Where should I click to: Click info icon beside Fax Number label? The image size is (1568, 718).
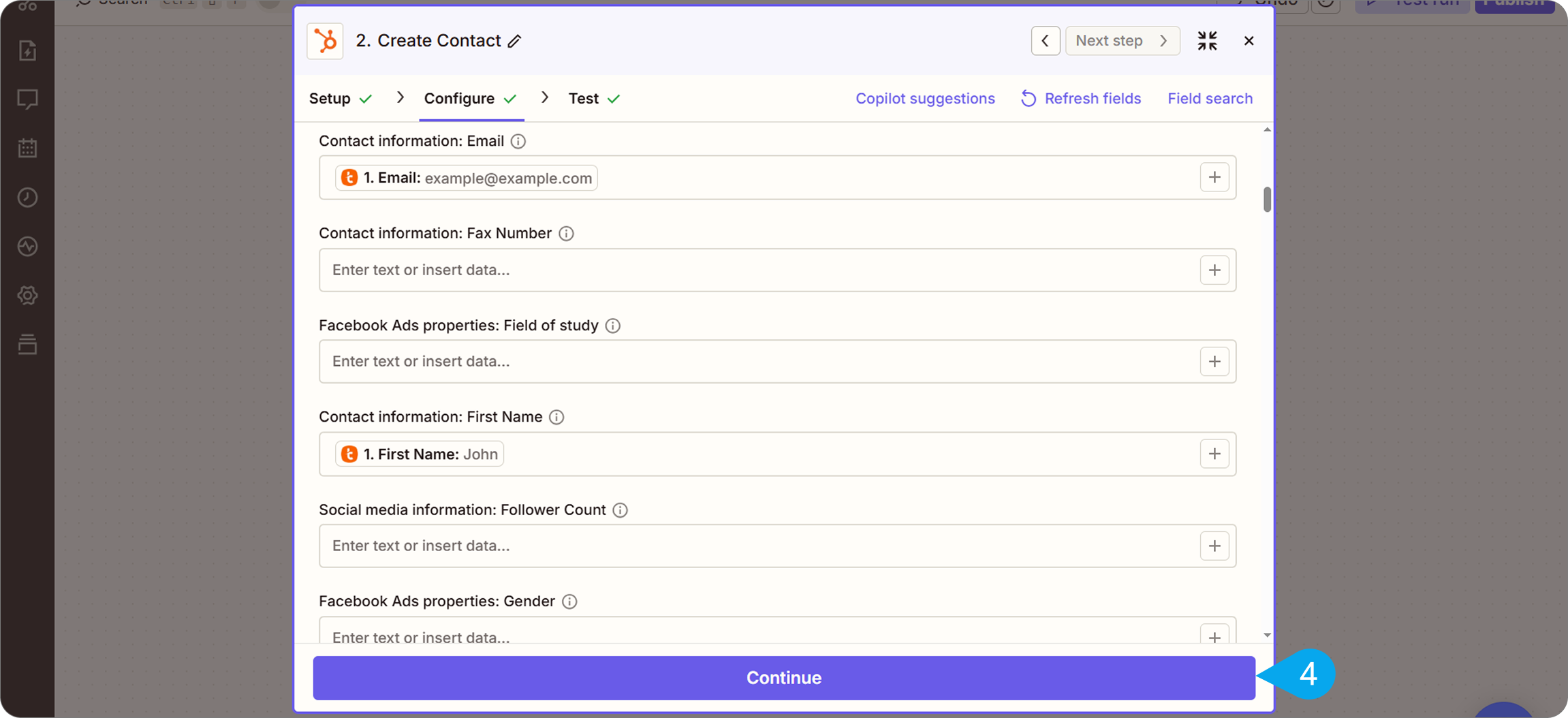click(566, 234)
